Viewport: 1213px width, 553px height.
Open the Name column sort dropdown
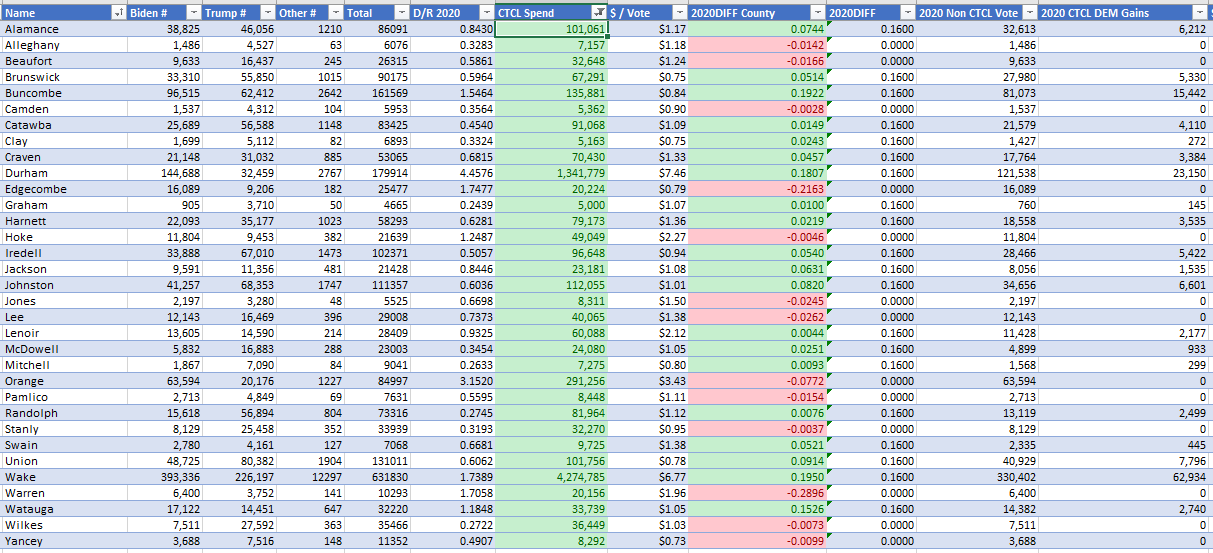(x=119, y=13)
